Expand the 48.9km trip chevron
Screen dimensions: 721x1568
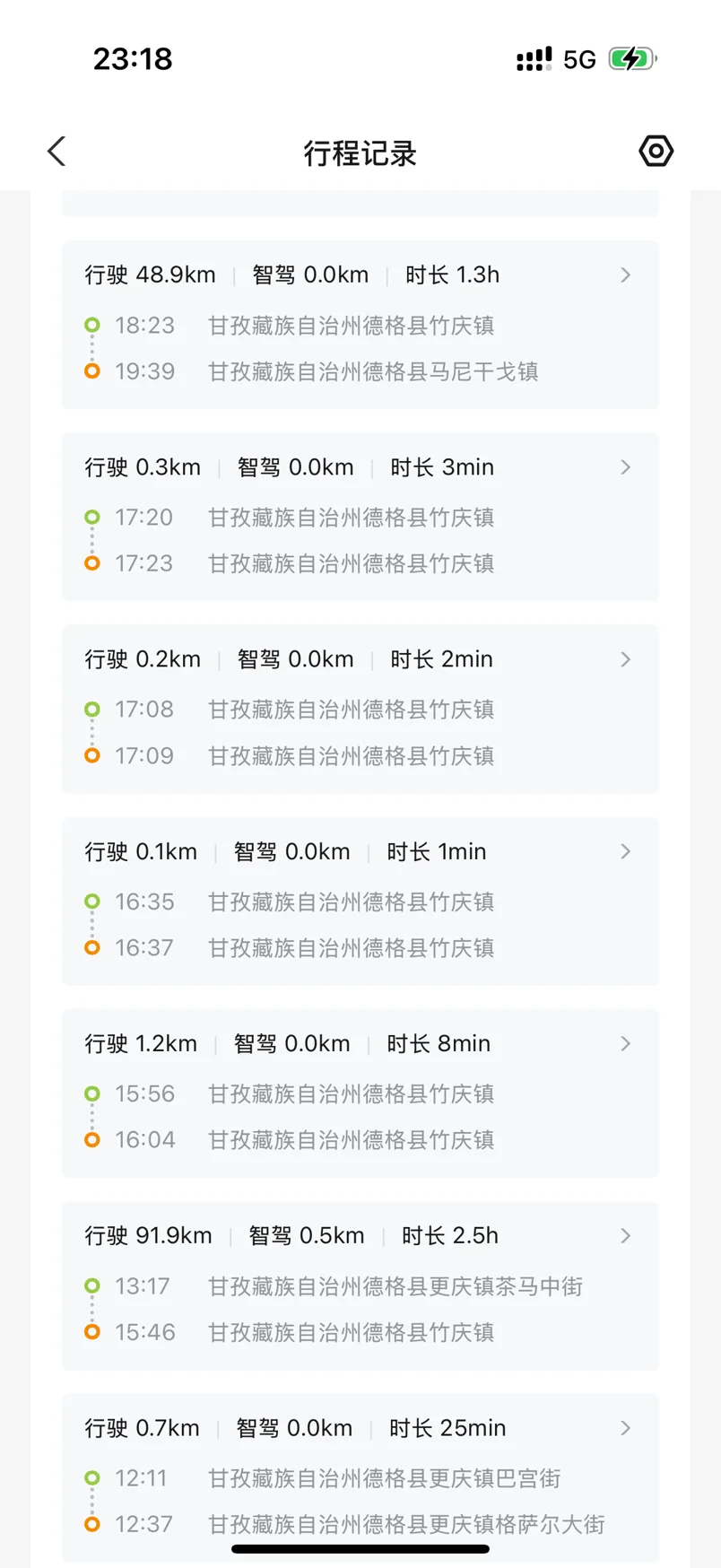[626, 274]
